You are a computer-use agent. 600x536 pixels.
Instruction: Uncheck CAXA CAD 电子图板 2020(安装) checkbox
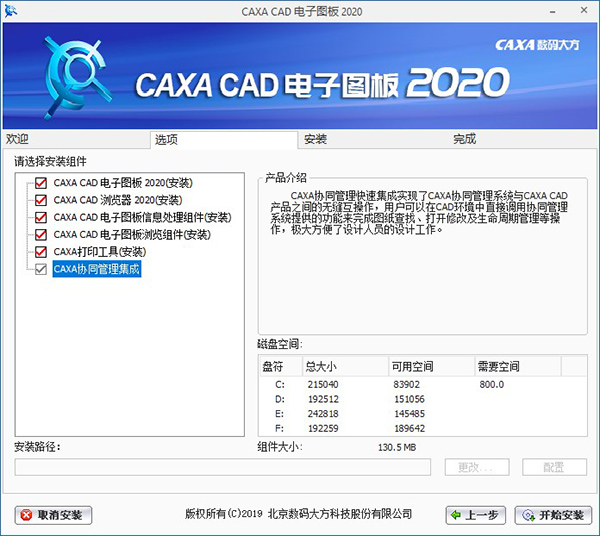coord(41,183)
